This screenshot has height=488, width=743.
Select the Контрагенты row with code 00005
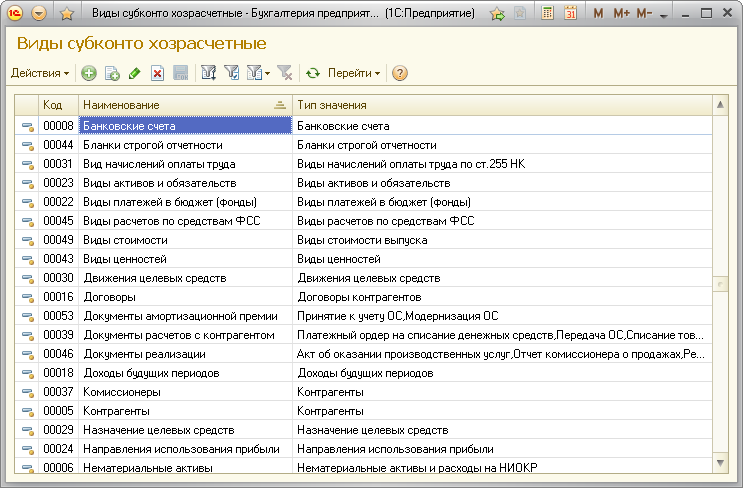click(363, 411)
